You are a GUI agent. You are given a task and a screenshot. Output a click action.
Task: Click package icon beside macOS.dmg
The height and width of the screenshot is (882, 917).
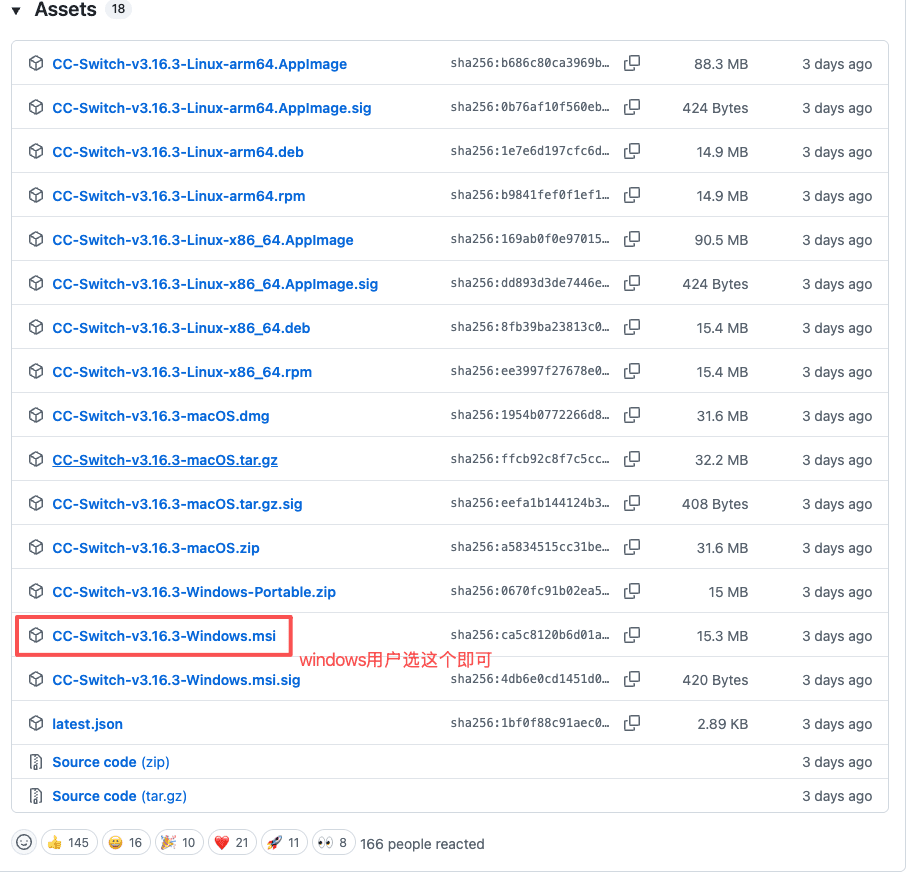[36, 415]
